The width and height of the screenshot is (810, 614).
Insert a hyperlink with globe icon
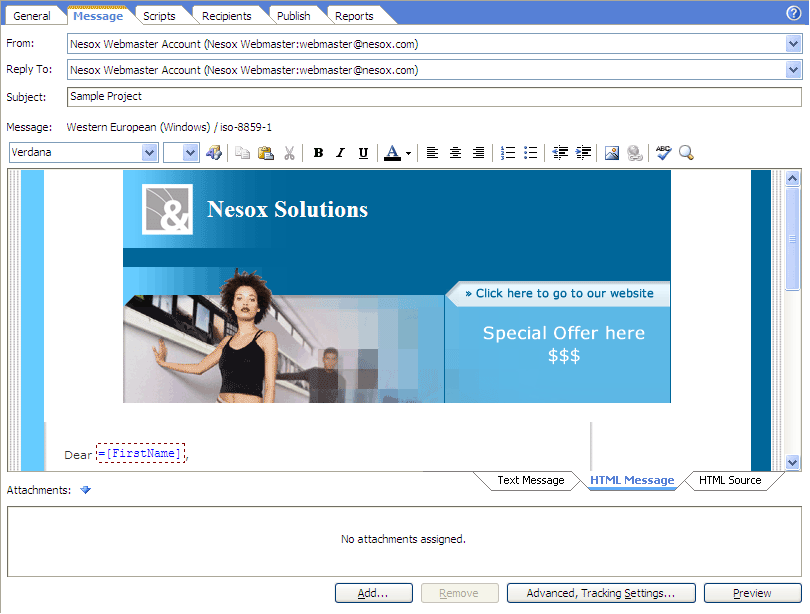(x=635, y=153)
